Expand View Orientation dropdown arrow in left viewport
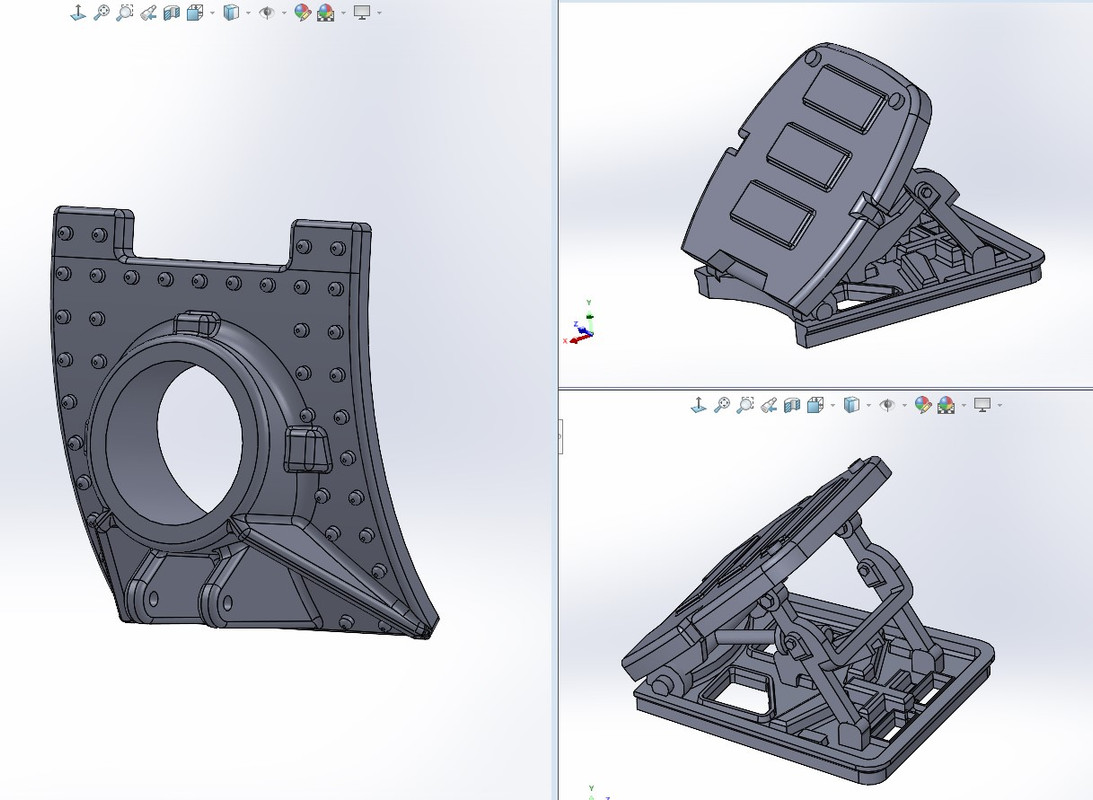The height and width of the screenshot is (800, 1093). tap(212, 13)
